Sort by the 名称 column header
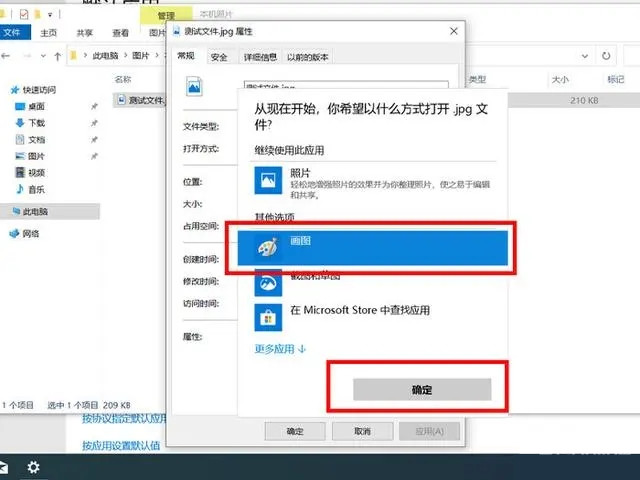Image resolution: width=640 pixels, height=480 pixels. pos(122,79)
